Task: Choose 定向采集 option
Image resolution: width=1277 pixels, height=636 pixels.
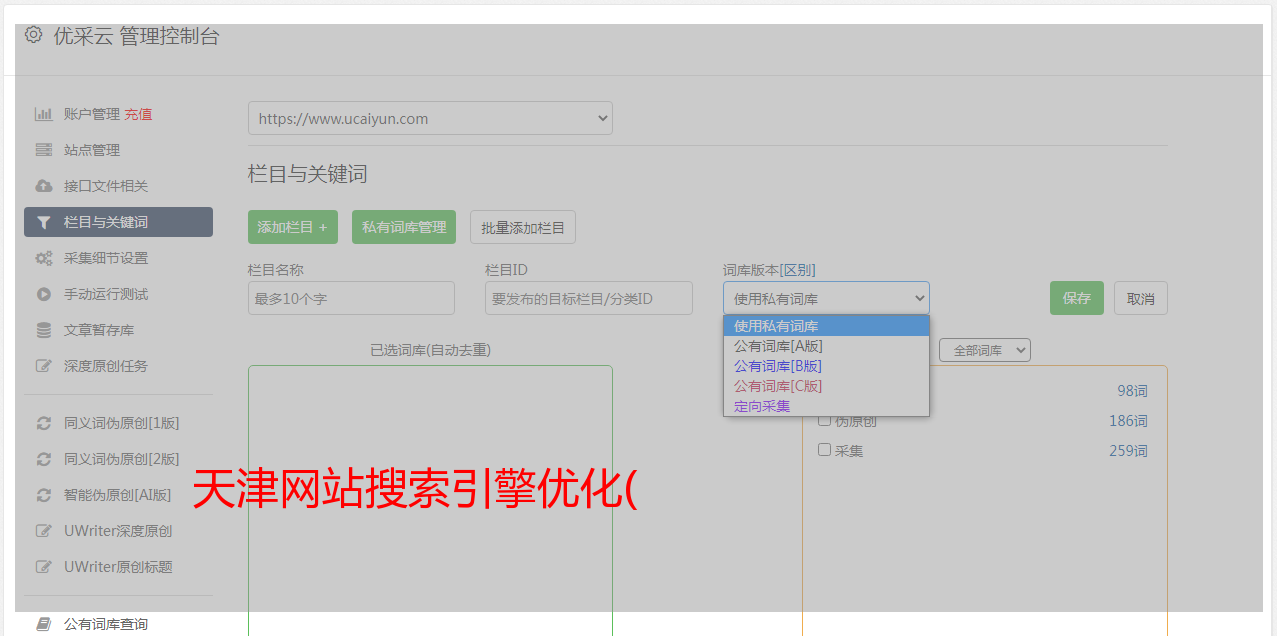Action: pos(826,406)
